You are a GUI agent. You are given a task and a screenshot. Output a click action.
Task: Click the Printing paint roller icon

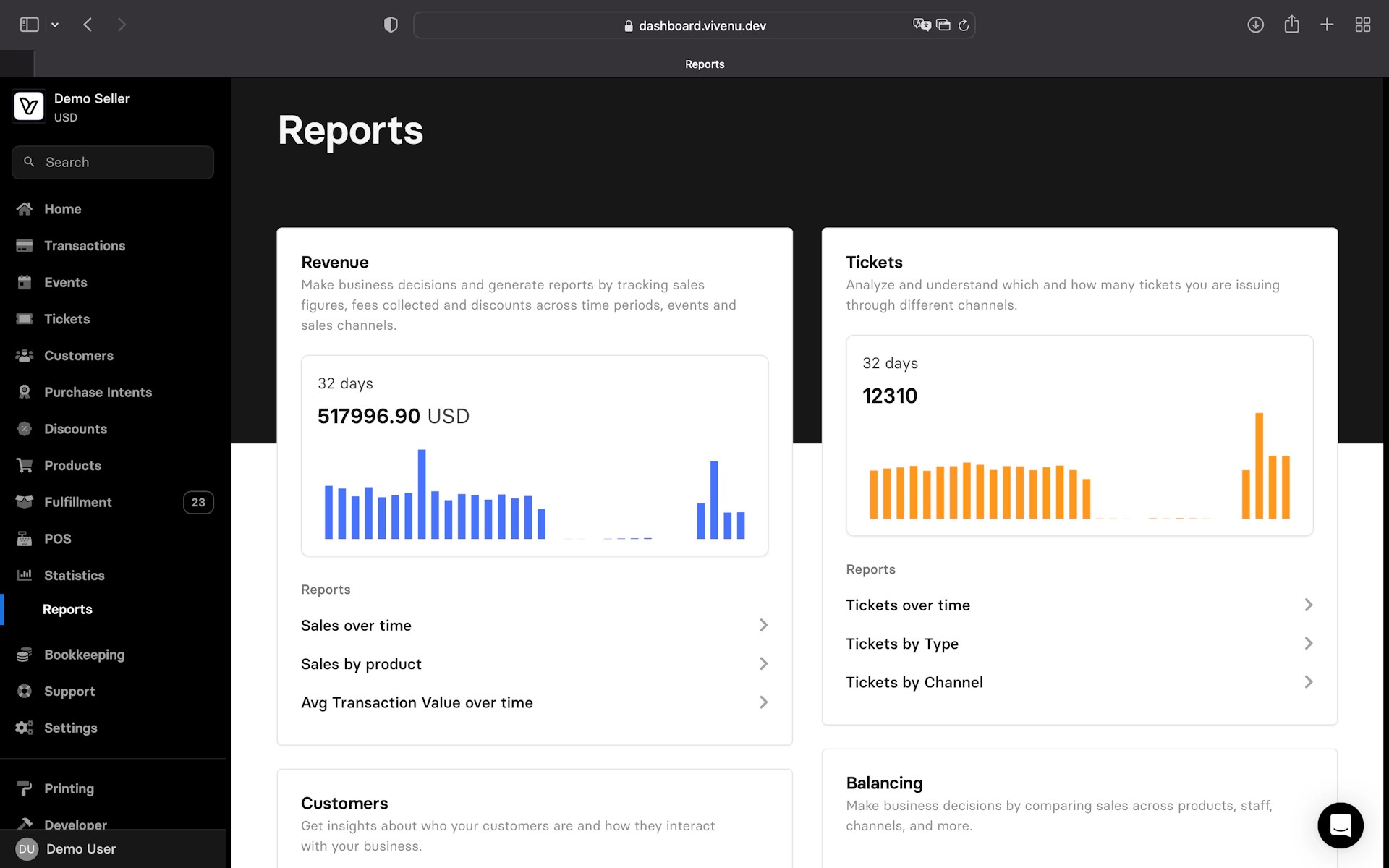(x=25, y=788)
